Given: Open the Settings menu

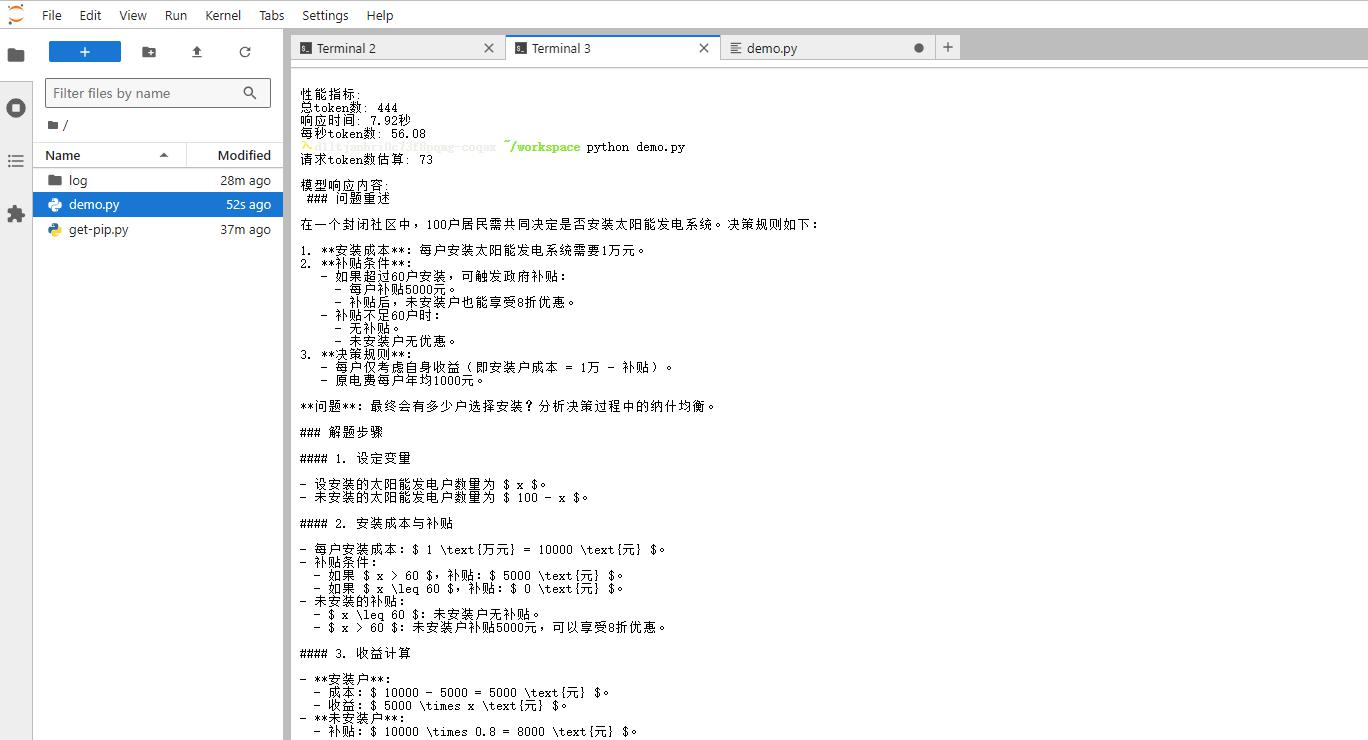Looking at the screenshot, I should click(x=325, y=15).
